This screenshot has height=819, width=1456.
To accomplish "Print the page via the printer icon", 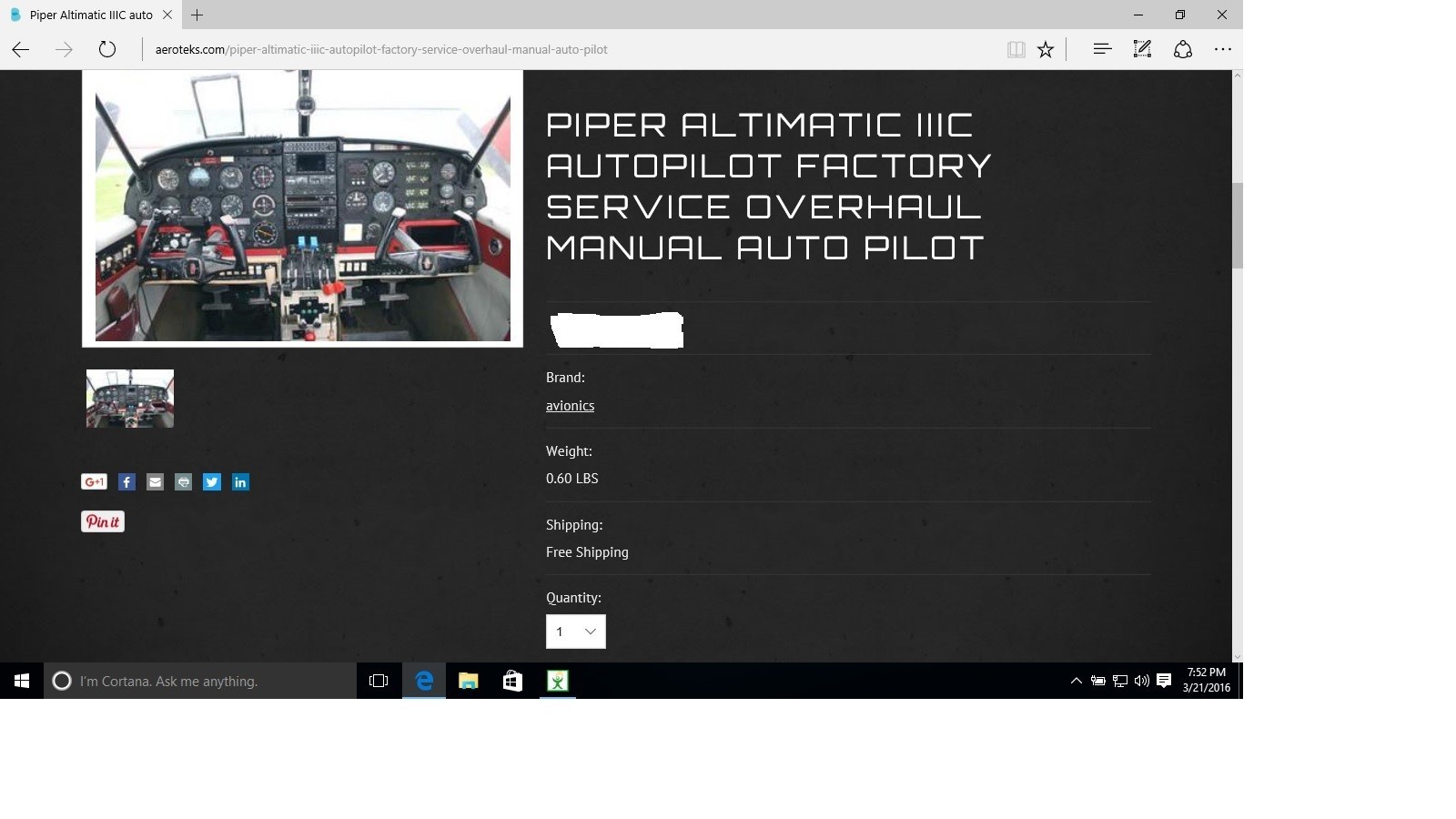I will coord(183,481).
